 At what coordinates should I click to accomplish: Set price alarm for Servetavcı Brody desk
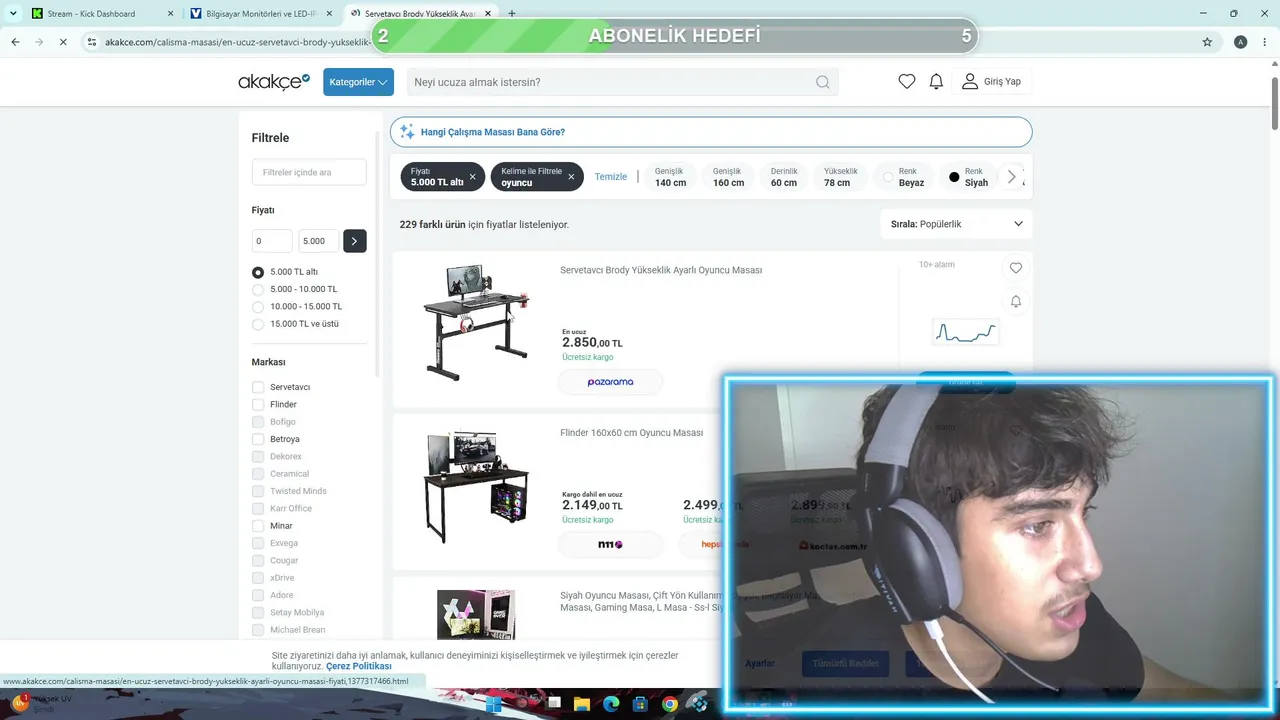coord(1016,301)
